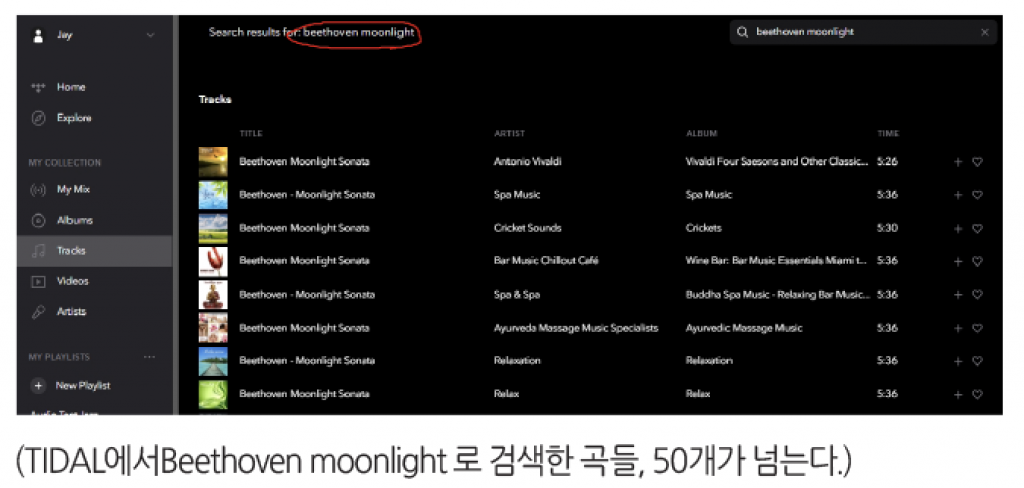Viewport: 1024px width, 488px height.
Task: Open artist Ayurveda Massage Music Specialists
Action: click(576, 328)
